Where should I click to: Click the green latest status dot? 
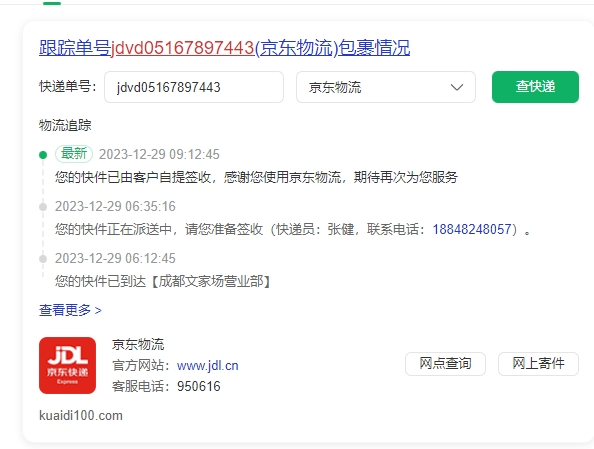click(43, 155)
